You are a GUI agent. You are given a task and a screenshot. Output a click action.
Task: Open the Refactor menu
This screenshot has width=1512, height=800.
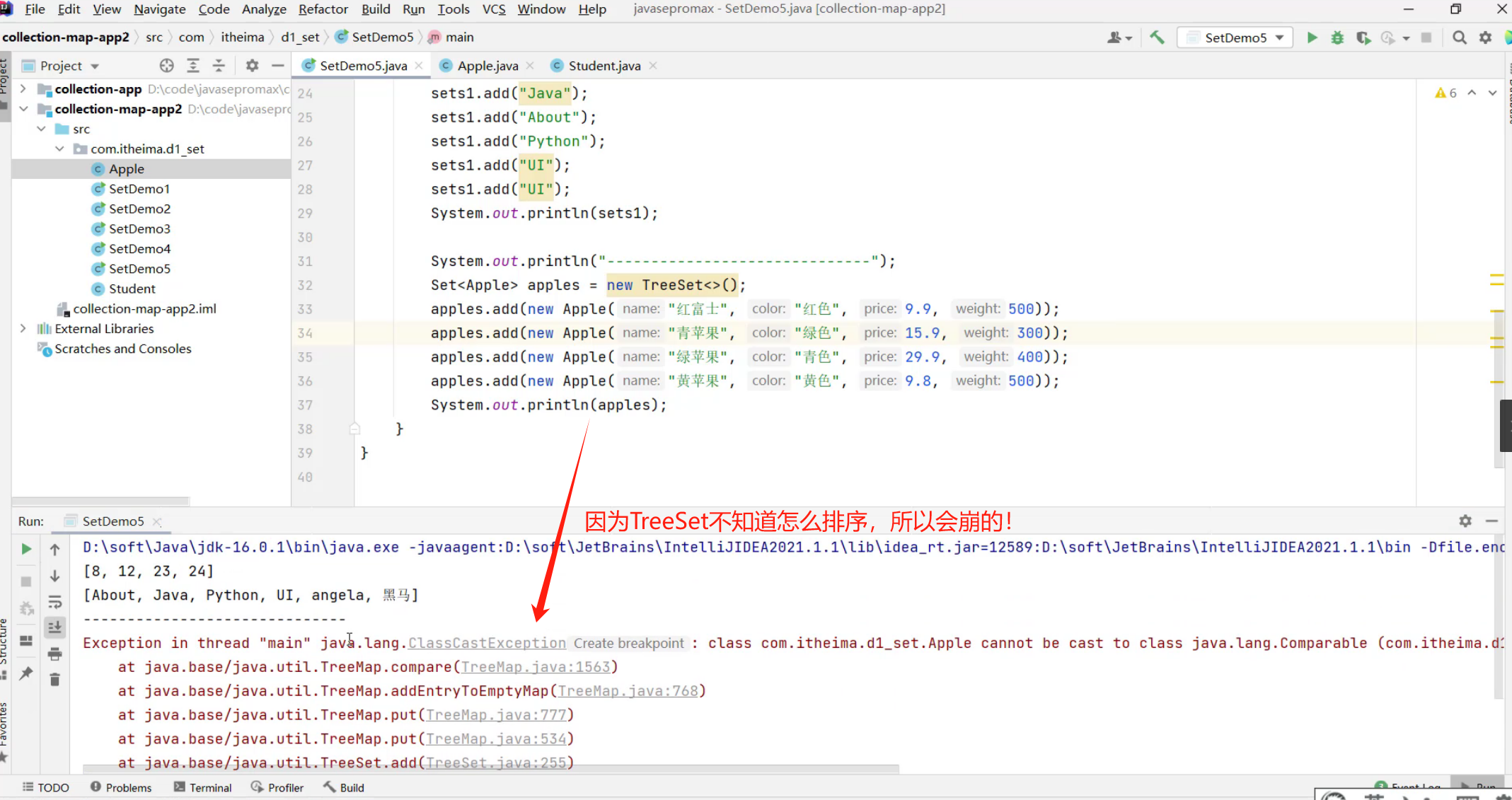tap(323, 9)
